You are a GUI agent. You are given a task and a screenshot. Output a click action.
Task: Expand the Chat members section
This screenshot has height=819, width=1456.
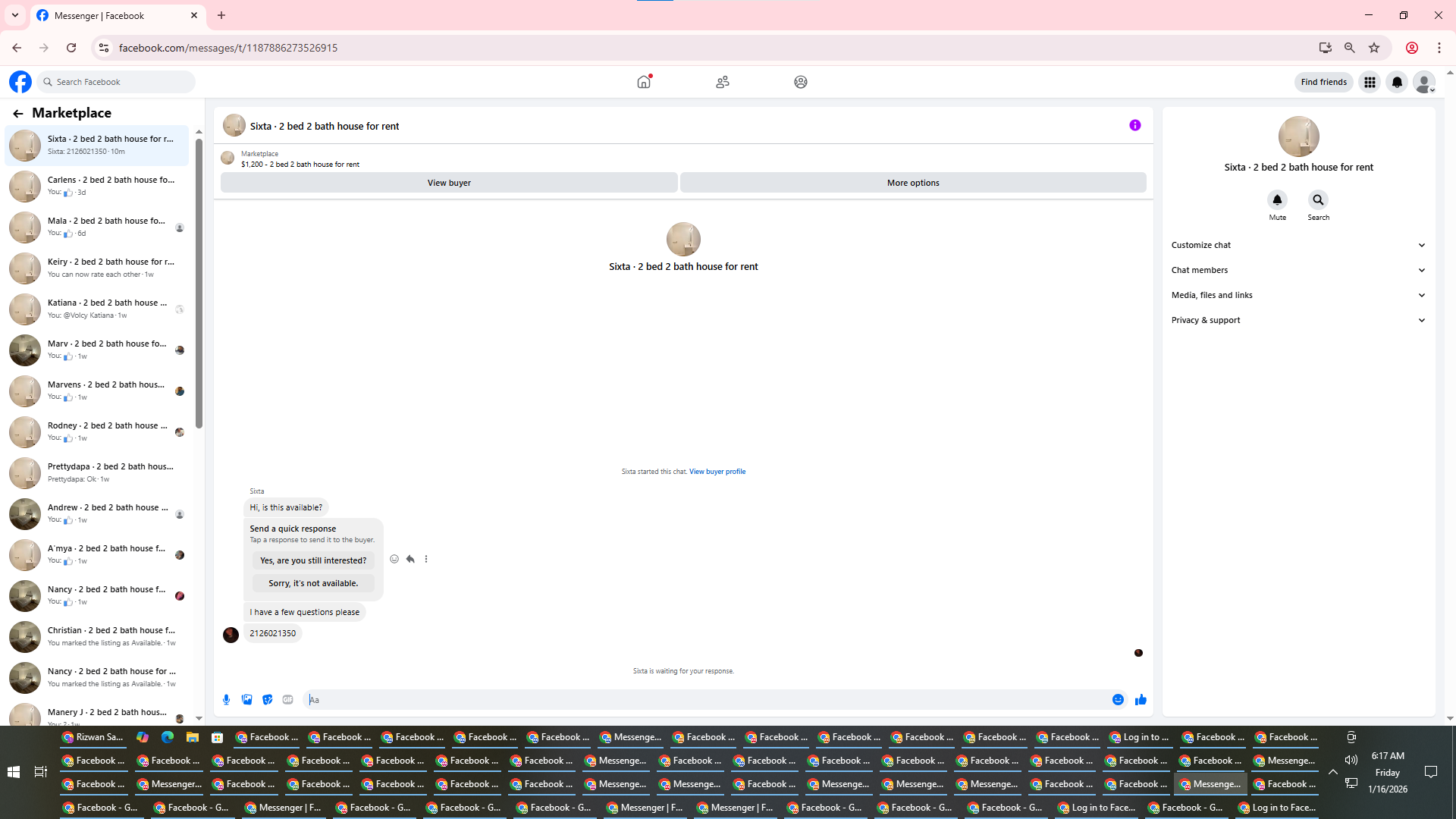[x=1298, y=270]
